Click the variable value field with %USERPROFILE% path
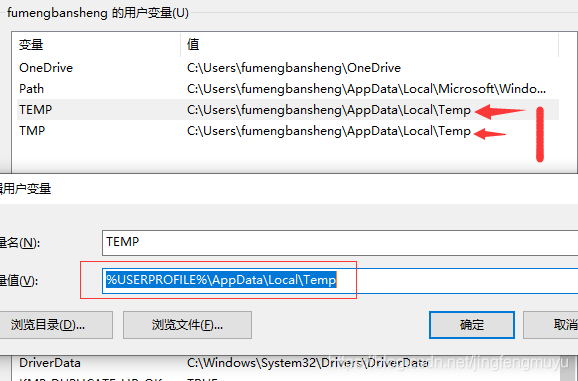Screen dimensions: 578x381 340,280
